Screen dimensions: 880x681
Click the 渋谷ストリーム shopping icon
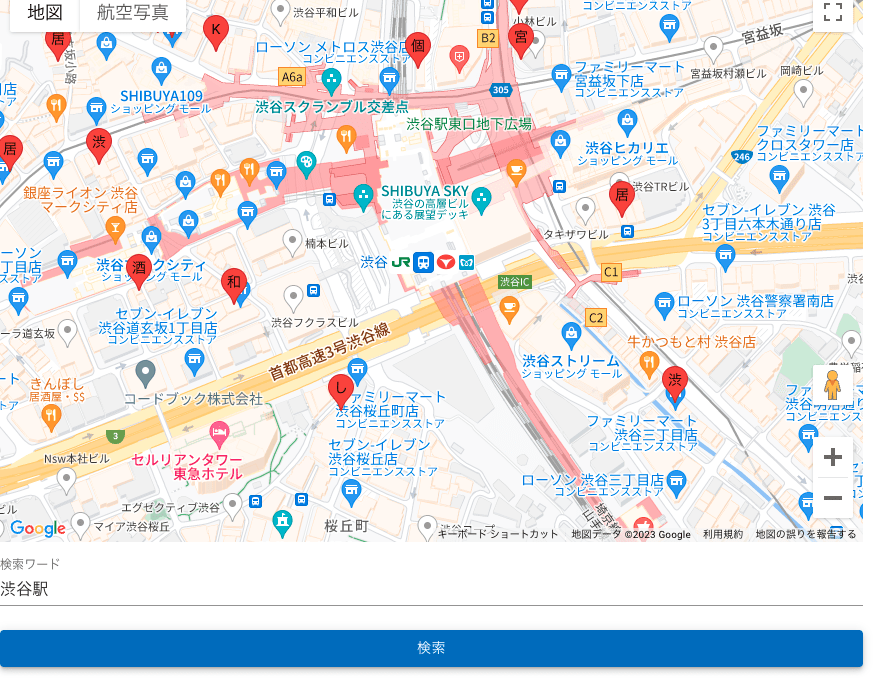pyautogui.click(x=571, y=335)
